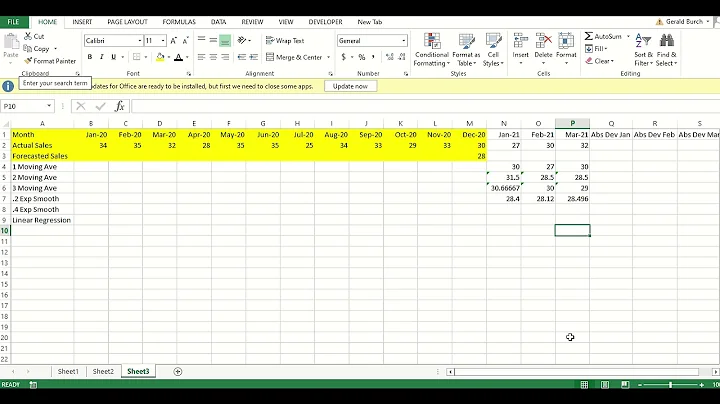Select the Format Painter brush
Viewport: 720px width, 404px height.
[28, 61]
